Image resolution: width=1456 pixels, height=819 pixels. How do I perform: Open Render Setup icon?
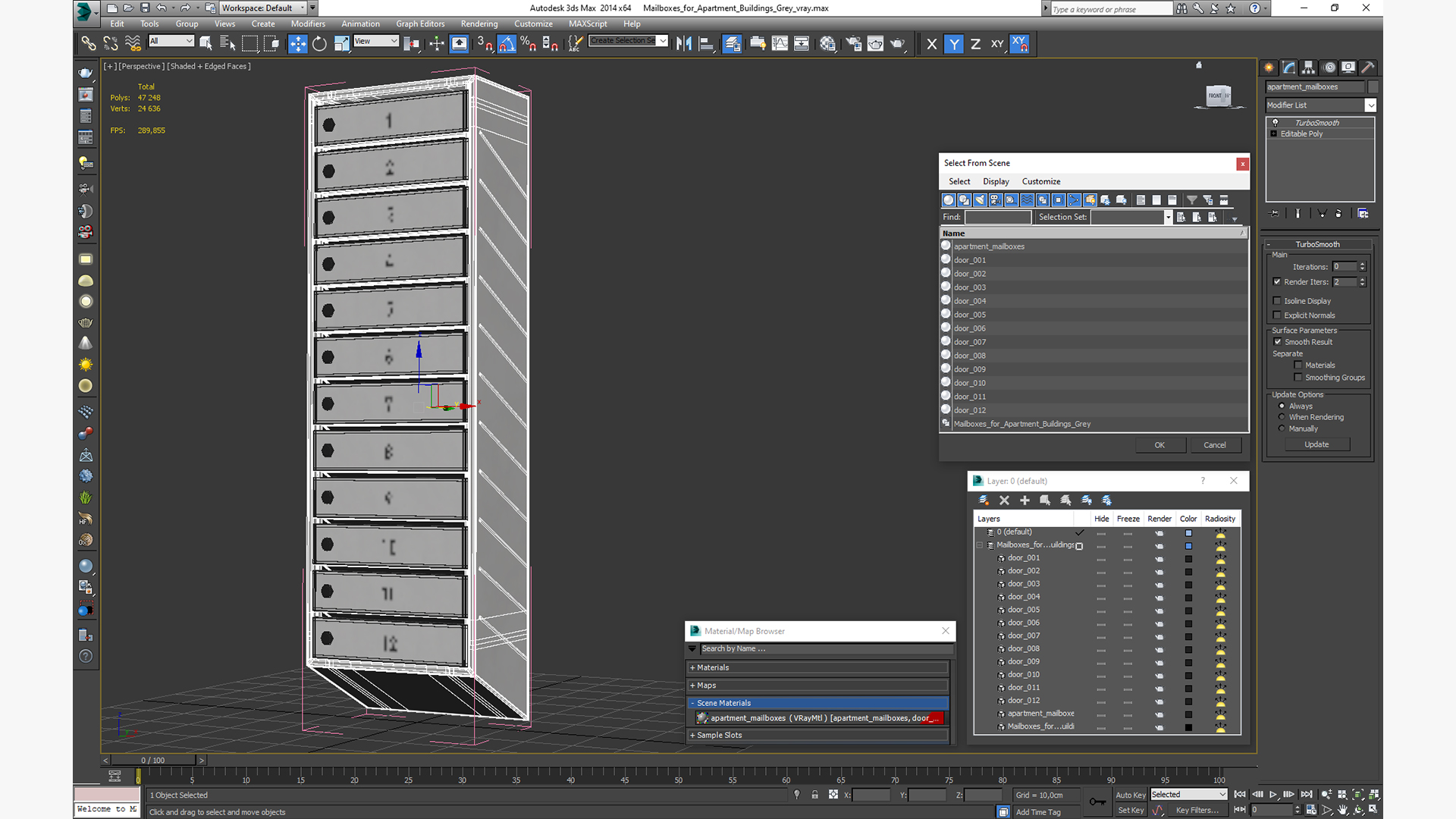[x=854, y=44]
